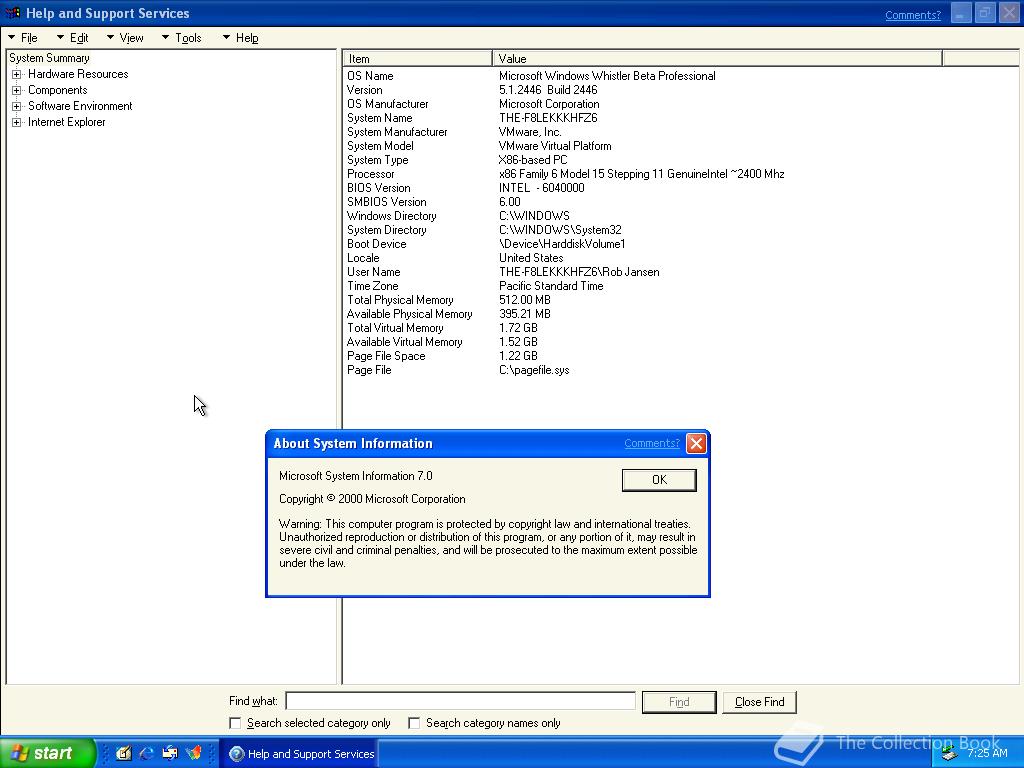Launch Internet Explorer from Quick Launch
This screenshot has width=1024, height=768.
pos(146,753)
